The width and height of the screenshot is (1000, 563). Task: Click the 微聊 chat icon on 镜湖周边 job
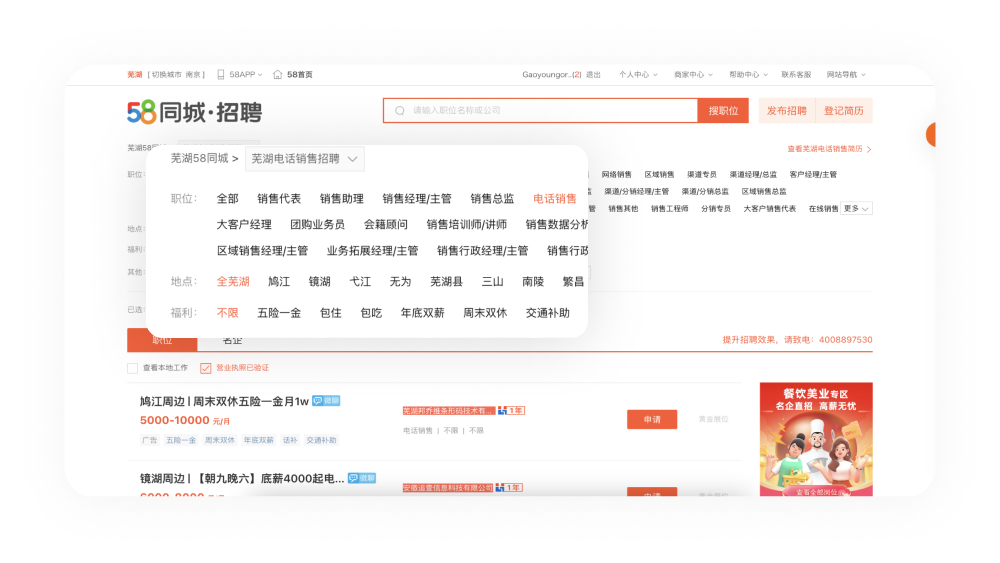click(x=361, y=478)
